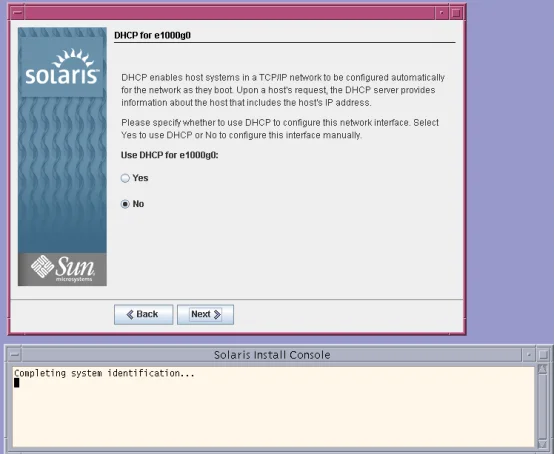
Task: Minimize the DHCP installer window
Action: (x=441, y=13)
